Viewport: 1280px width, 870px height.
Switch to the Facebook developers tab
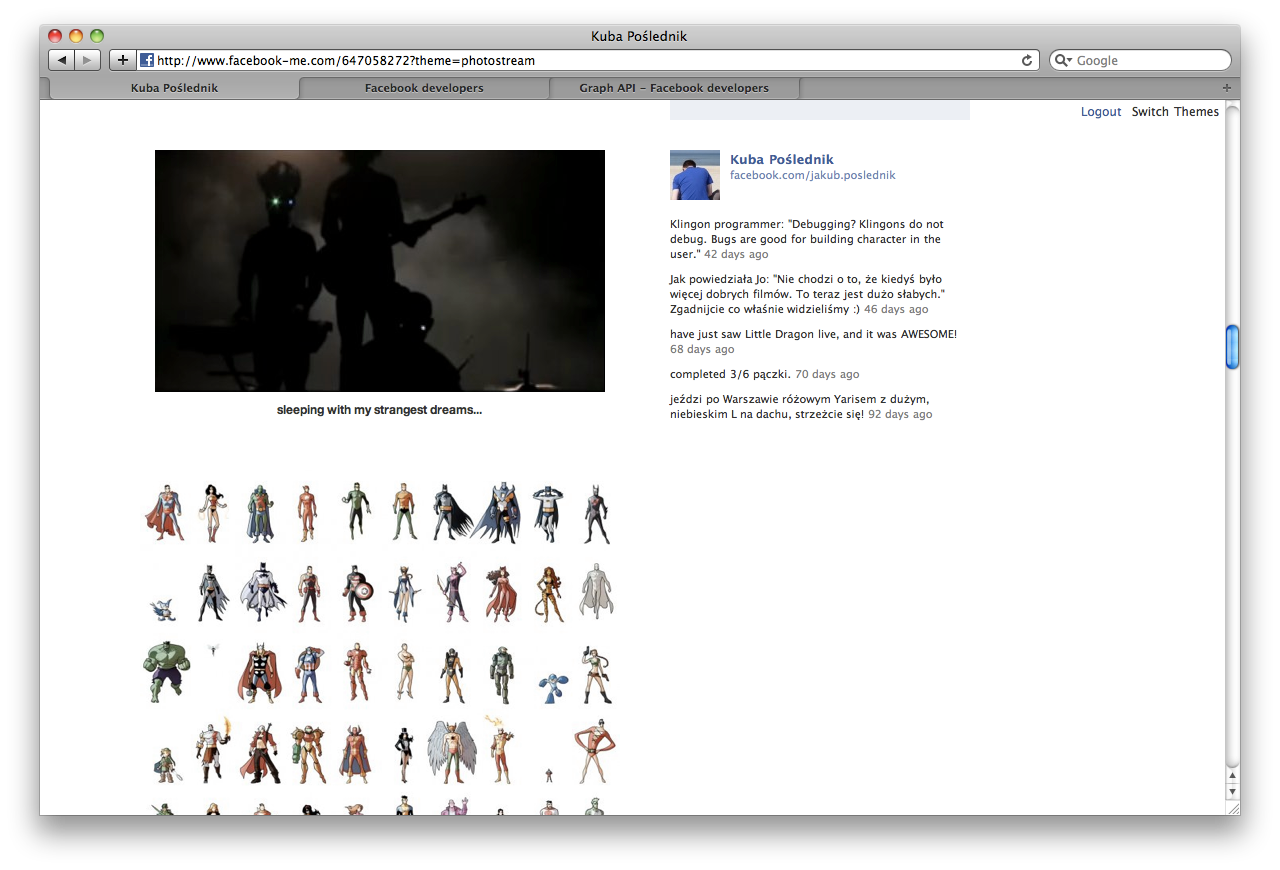[424, 88]
